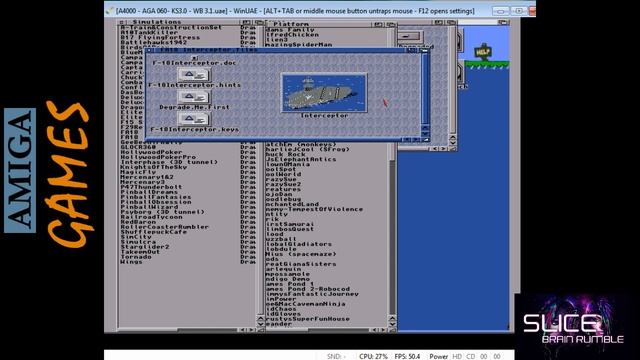This screenshot has width=640, height=360.
Task: Select RollerCoasterRumbler in Simulations list
Action: tap(164, 227)
